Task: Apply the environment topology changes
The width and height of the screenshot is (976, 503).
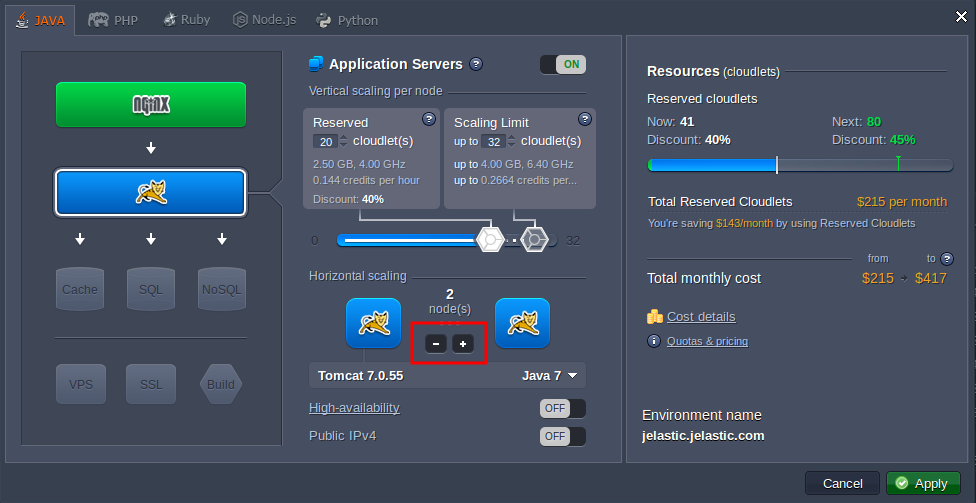Action: click(x=923, y=483)
